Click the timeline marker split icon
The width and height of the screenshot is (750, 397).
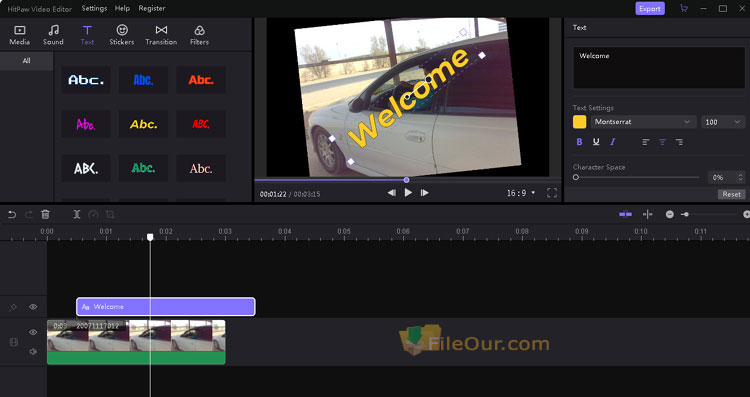coord(648,215)
